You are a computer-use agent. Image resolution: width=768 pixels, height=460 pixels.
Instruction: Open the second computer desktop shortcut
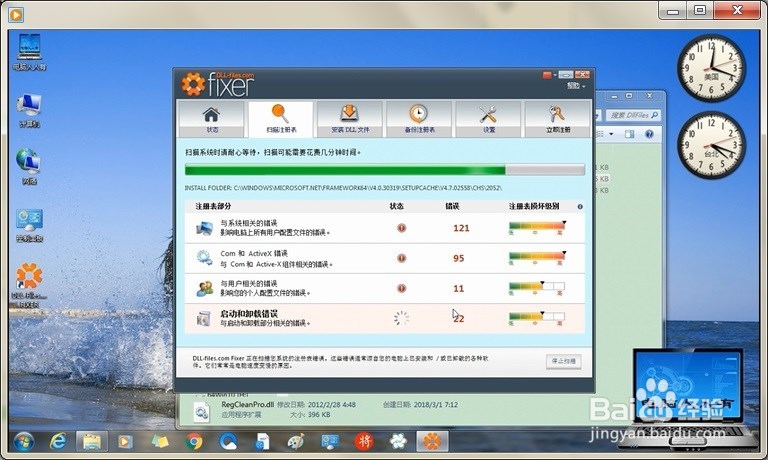[x=29, y=110]
